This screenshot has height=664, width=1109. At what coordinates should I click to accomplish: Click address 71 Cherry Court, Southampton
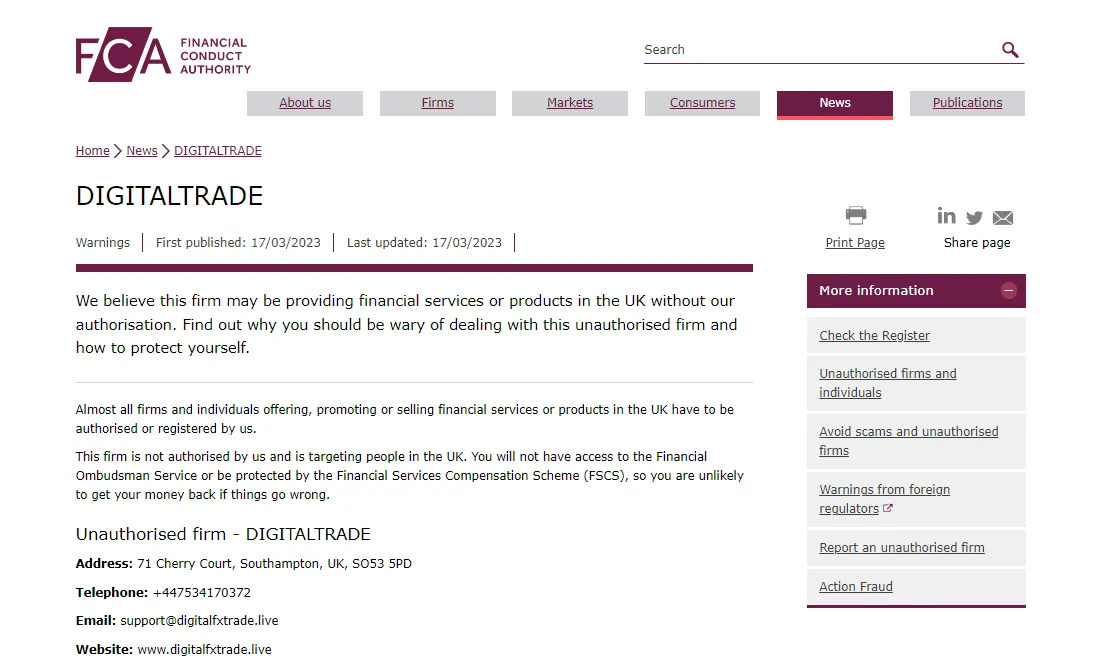[x=274, y=564]
